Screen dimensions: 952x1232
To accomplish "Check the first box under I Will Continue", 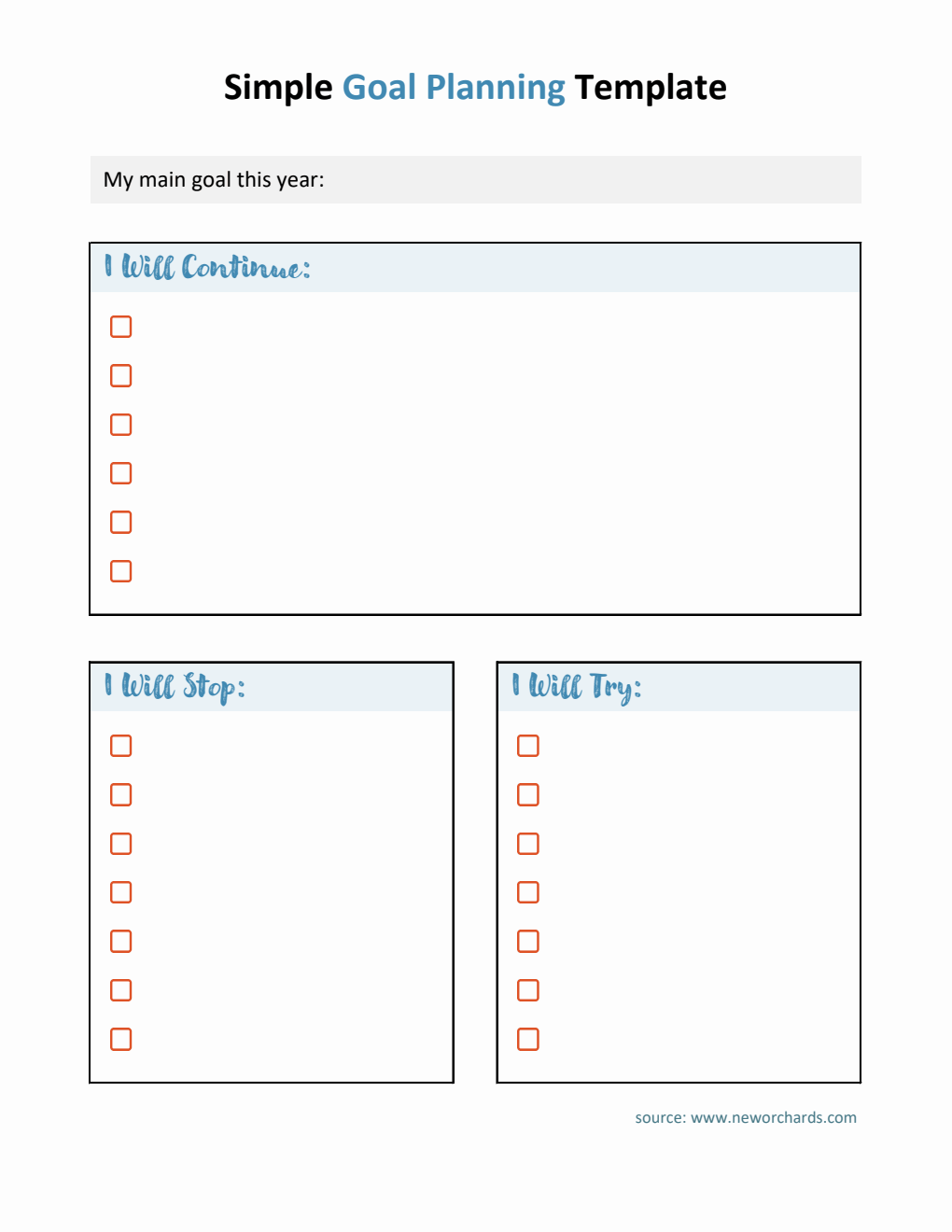I will (121, 327).
